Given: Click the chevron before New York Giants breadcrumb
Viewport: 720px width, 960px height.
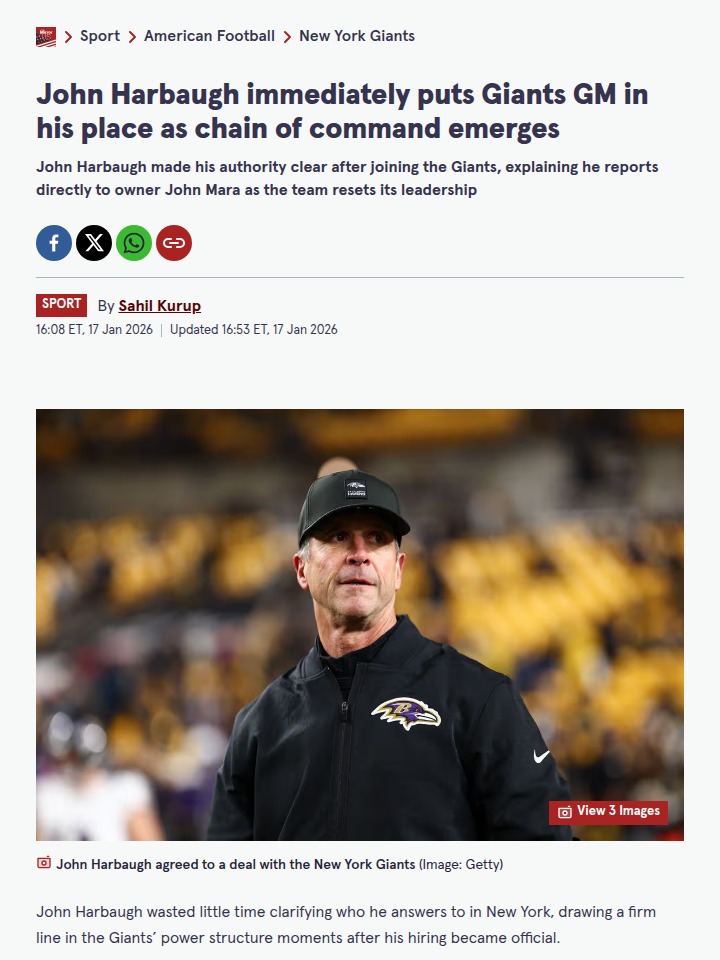Looking at the screenshot, I should coord(287,37).
